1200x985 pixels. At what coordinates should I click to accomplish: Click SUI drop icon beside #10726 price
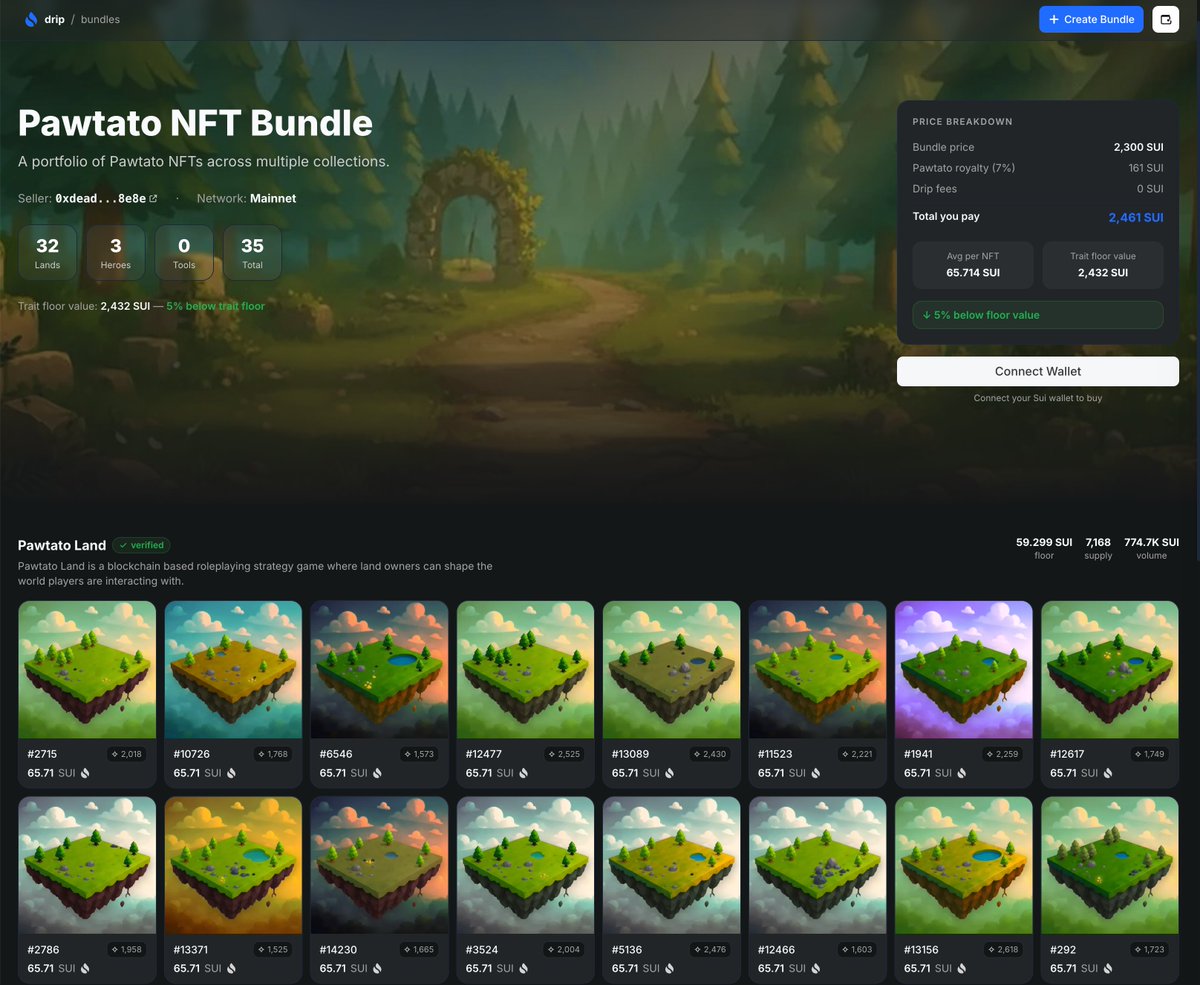click(231, 773)
